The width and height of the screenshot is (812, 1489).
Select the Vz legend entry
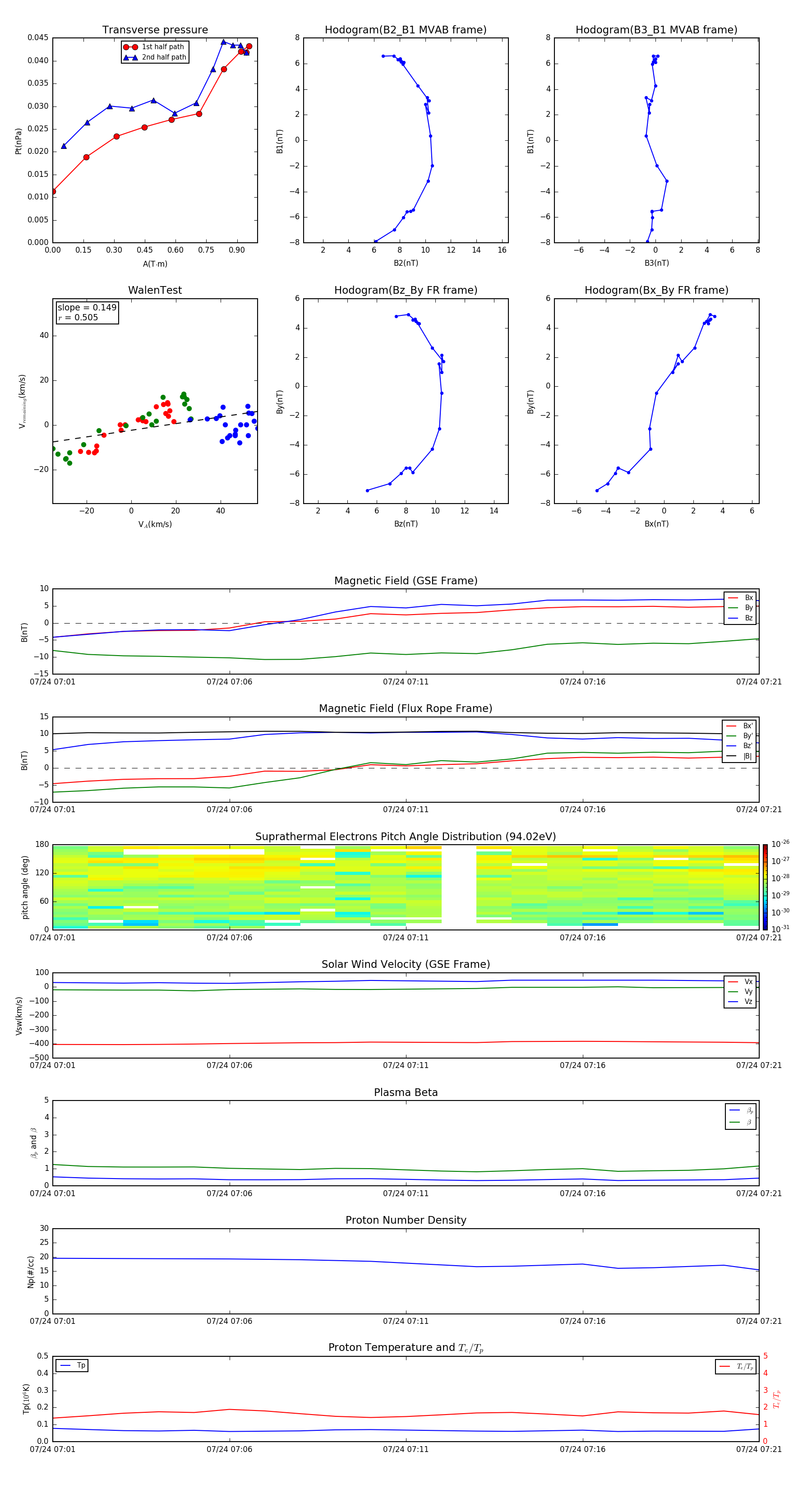point(740,1002)
